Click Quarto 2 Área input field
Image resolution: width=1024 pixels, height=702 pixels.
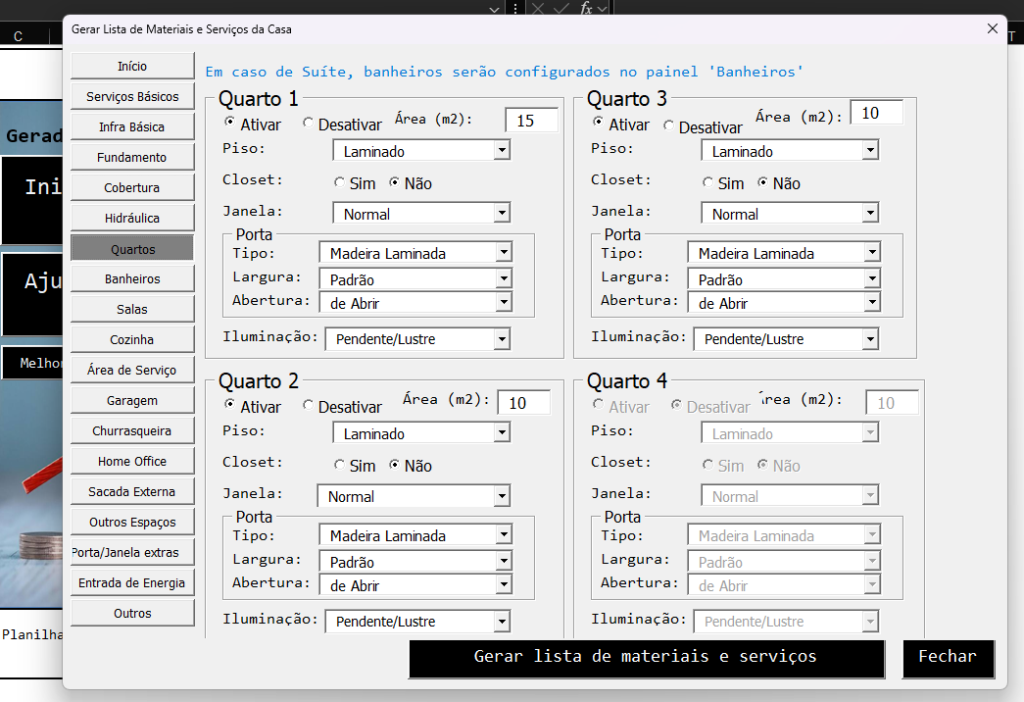[523, 403]
